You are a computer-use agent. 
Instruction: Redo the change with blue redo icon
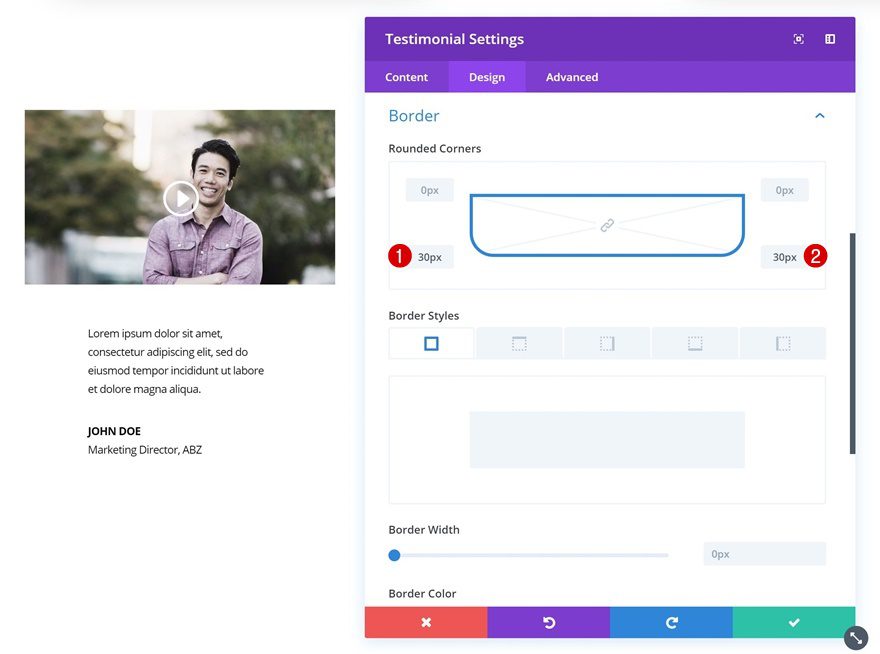tap(671, 621)
